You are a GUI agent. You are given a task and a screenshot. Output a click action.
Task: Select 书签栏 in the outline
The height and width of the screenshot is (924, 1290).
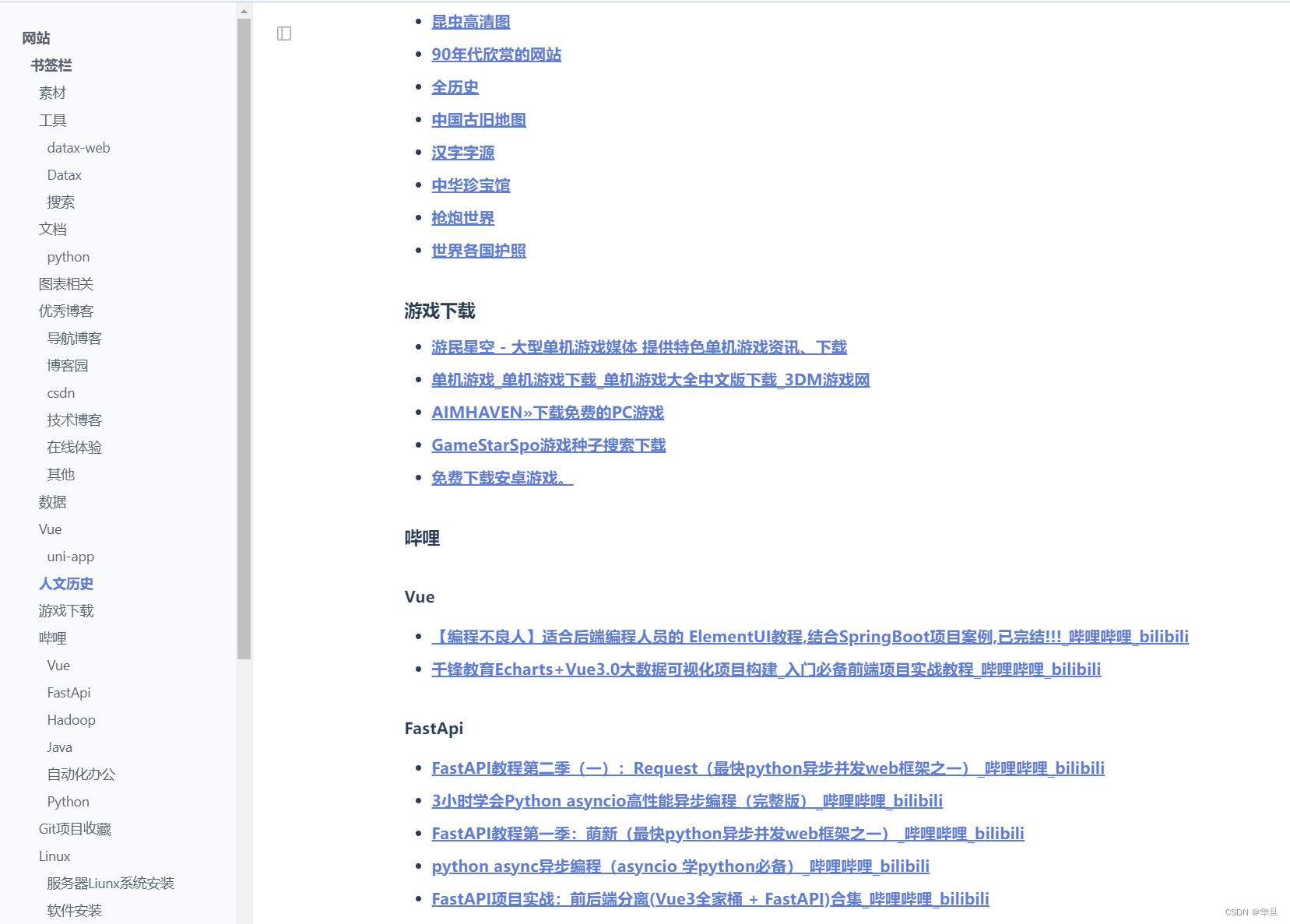click(51, 65)
